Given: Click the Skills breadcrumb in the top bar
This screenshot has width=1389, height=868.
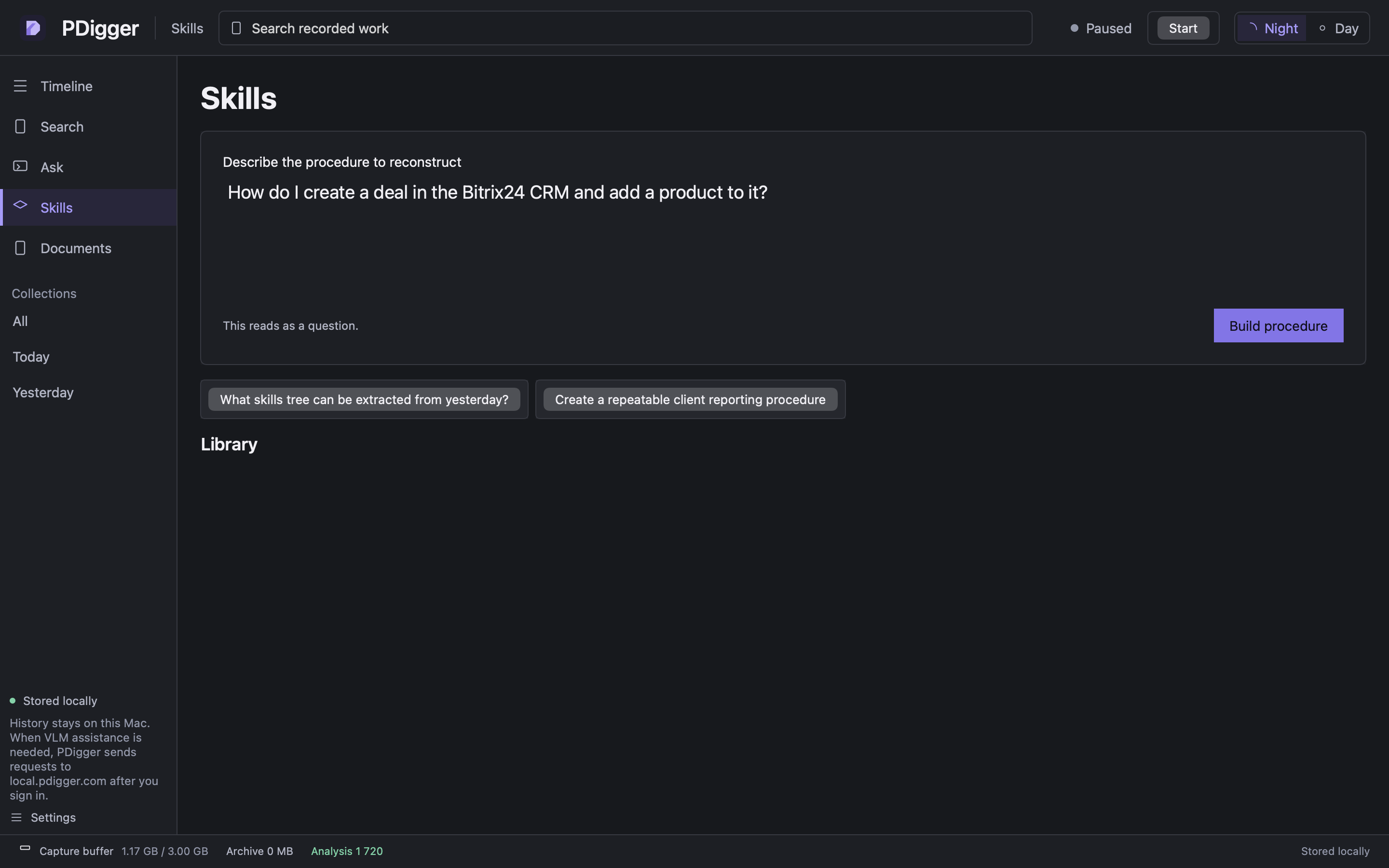Looking at the screenshot, I should (187, 28).
